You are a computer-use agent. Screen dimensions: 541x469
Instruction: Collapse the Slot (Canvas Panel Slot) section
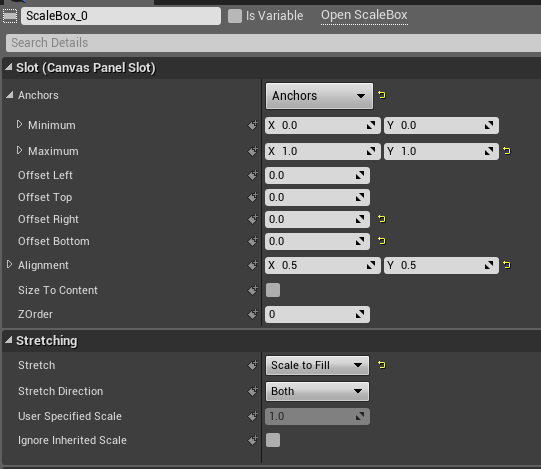(9, 67)
